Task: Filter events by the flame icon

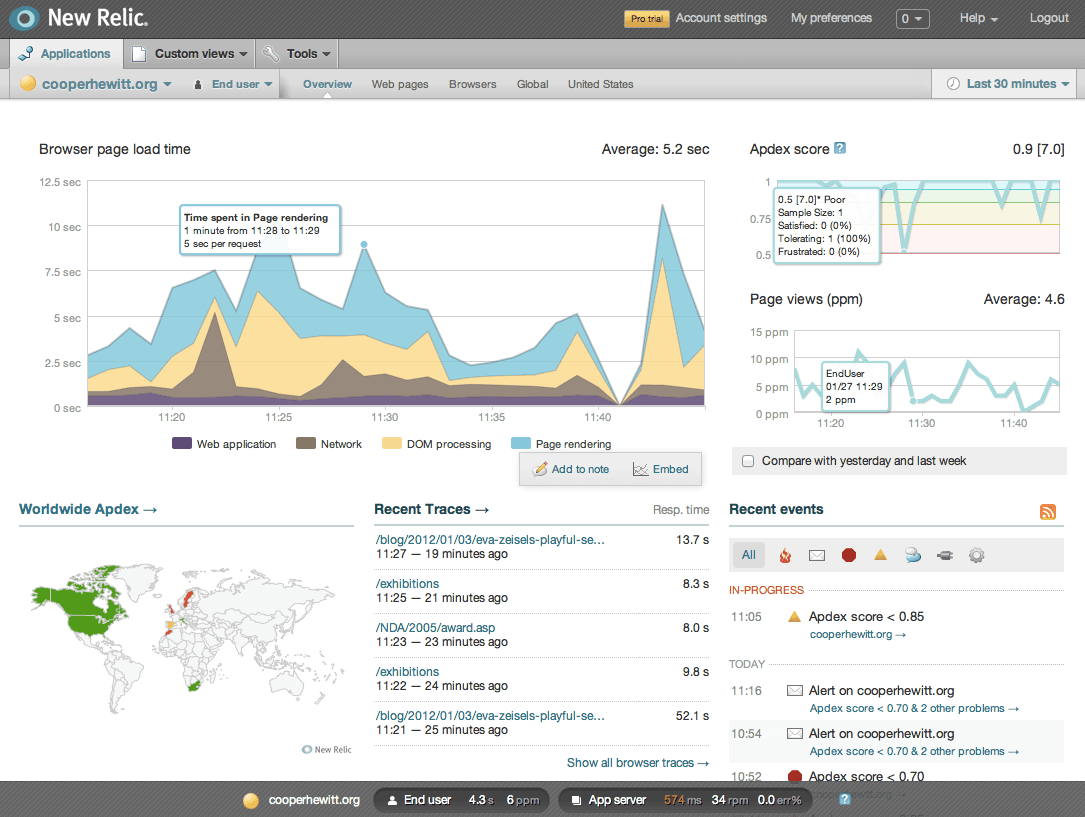Action: [785, 555]
